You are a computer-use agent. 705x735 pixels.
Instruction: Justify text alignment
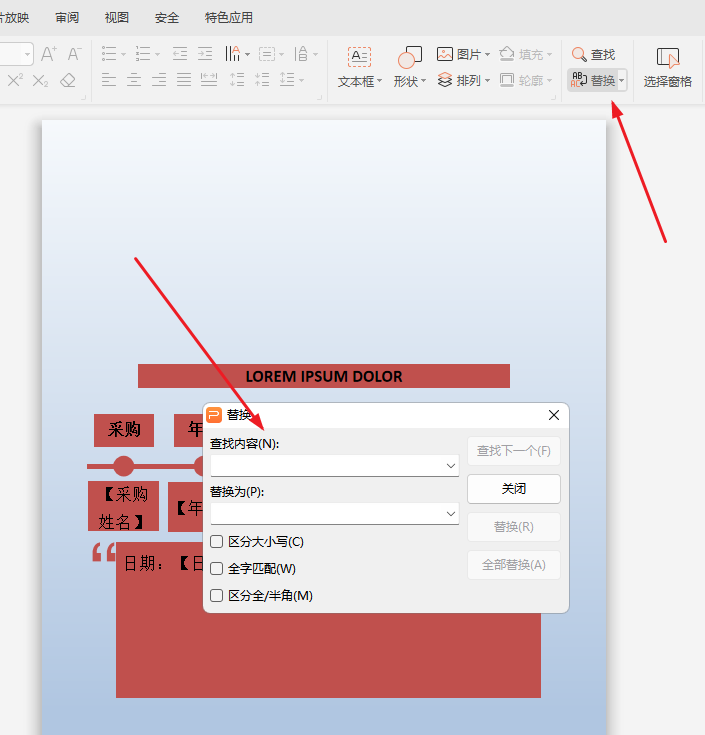click(x=184, y=80)
